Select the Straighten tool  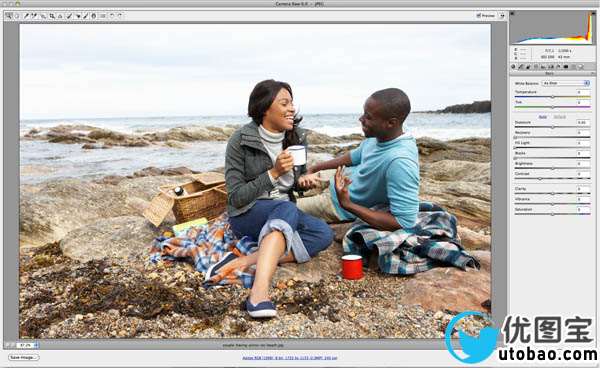pyautogui.click(x=60, y=16)
